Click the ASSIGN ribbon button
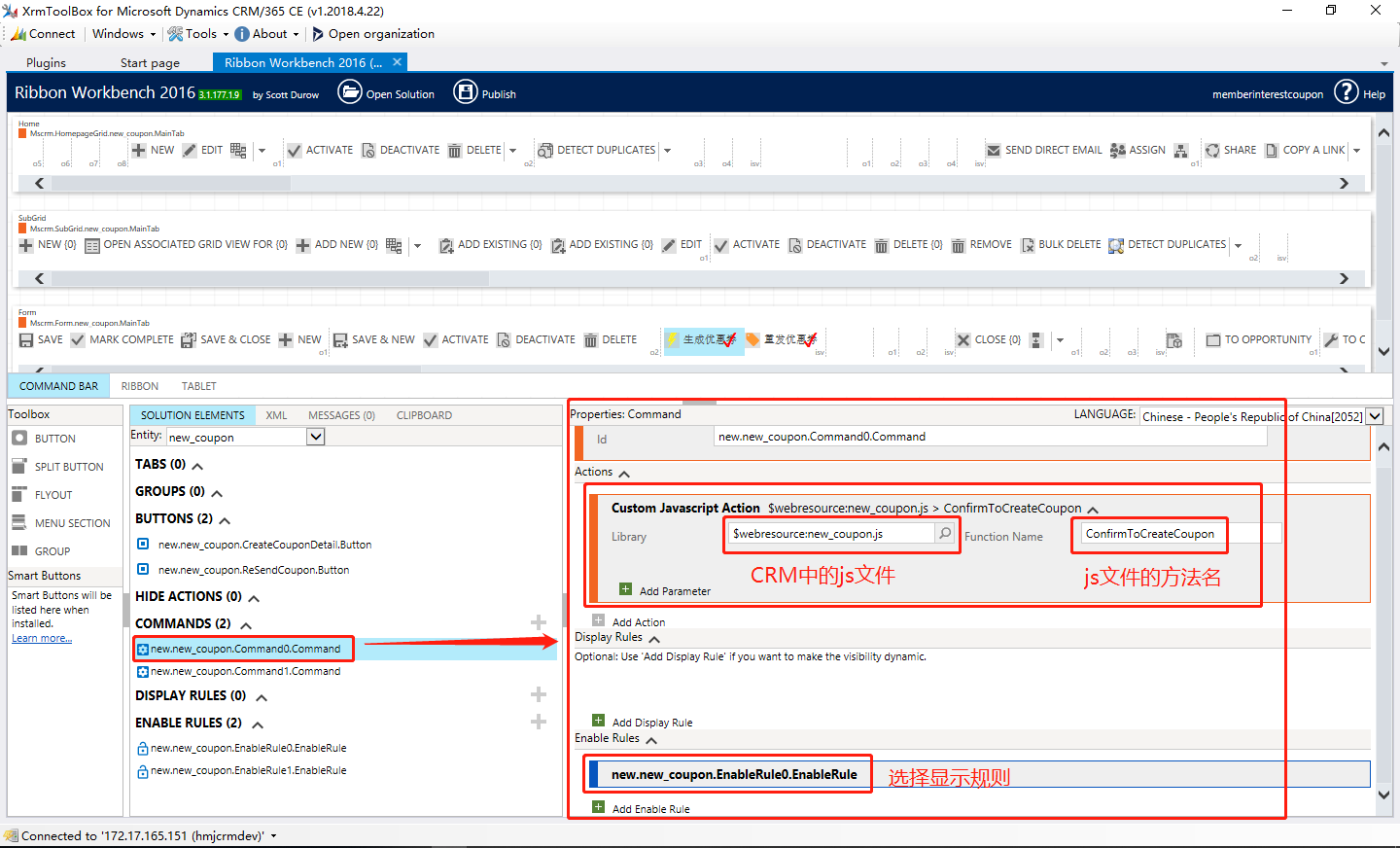Image resolution: width=1400 pixels, height=848 pixels. 1137,150
